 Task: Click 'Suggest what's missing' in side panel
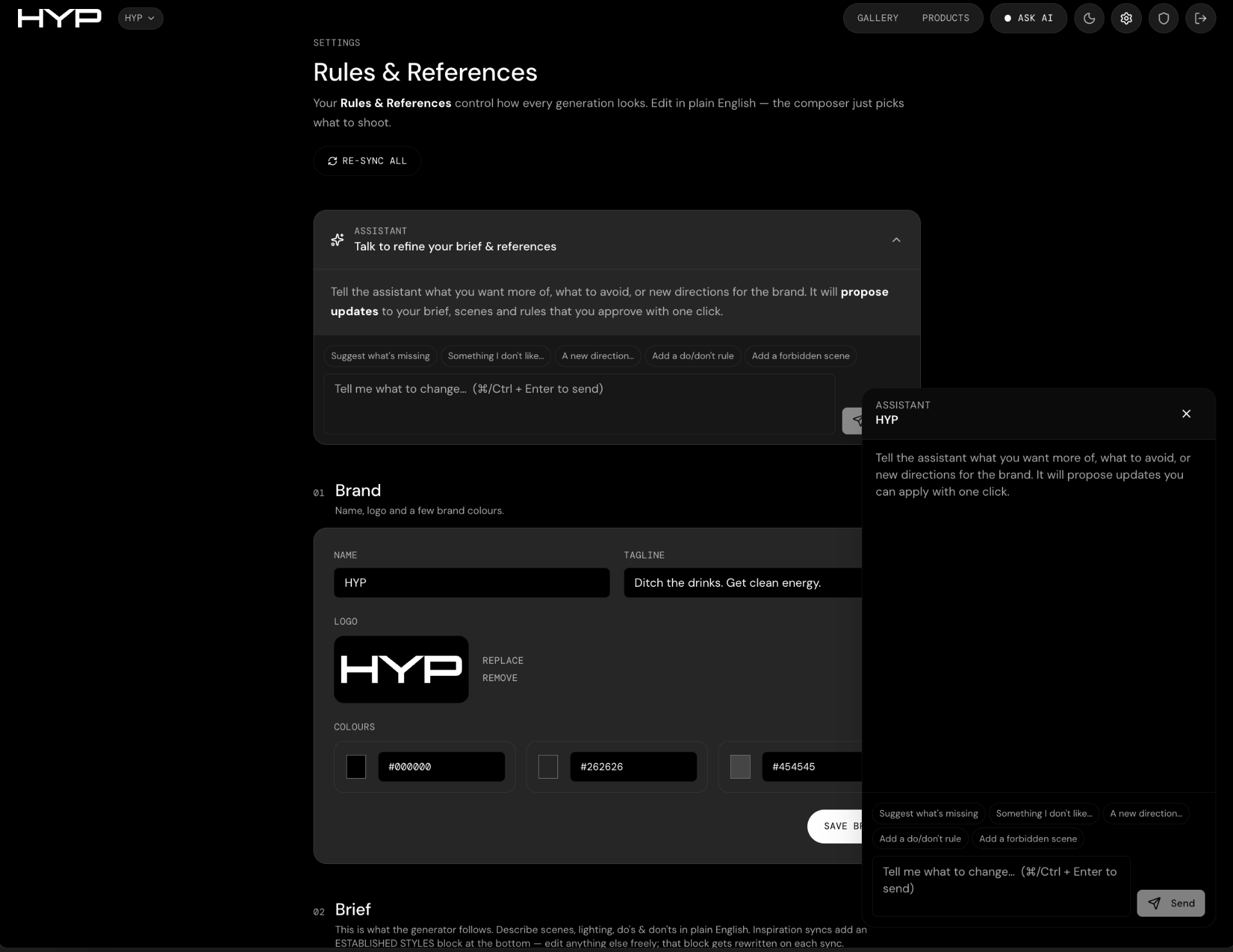click(928, 813)
